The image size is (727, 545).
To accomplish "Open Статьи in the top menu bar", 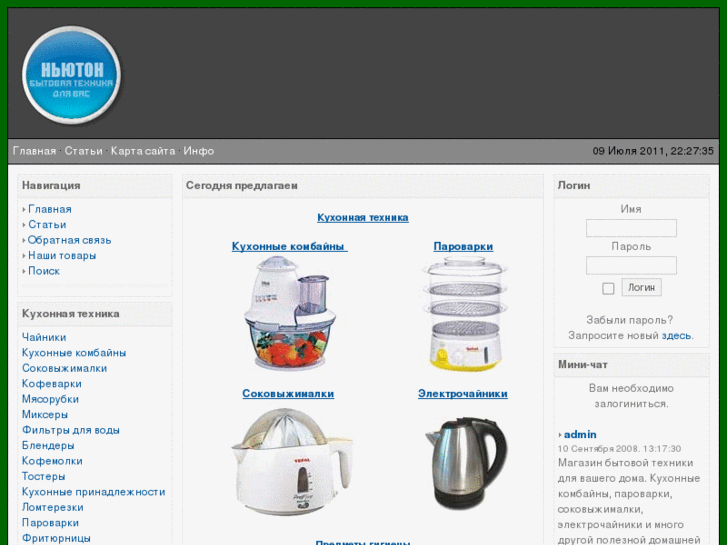I will coord(83,151).
